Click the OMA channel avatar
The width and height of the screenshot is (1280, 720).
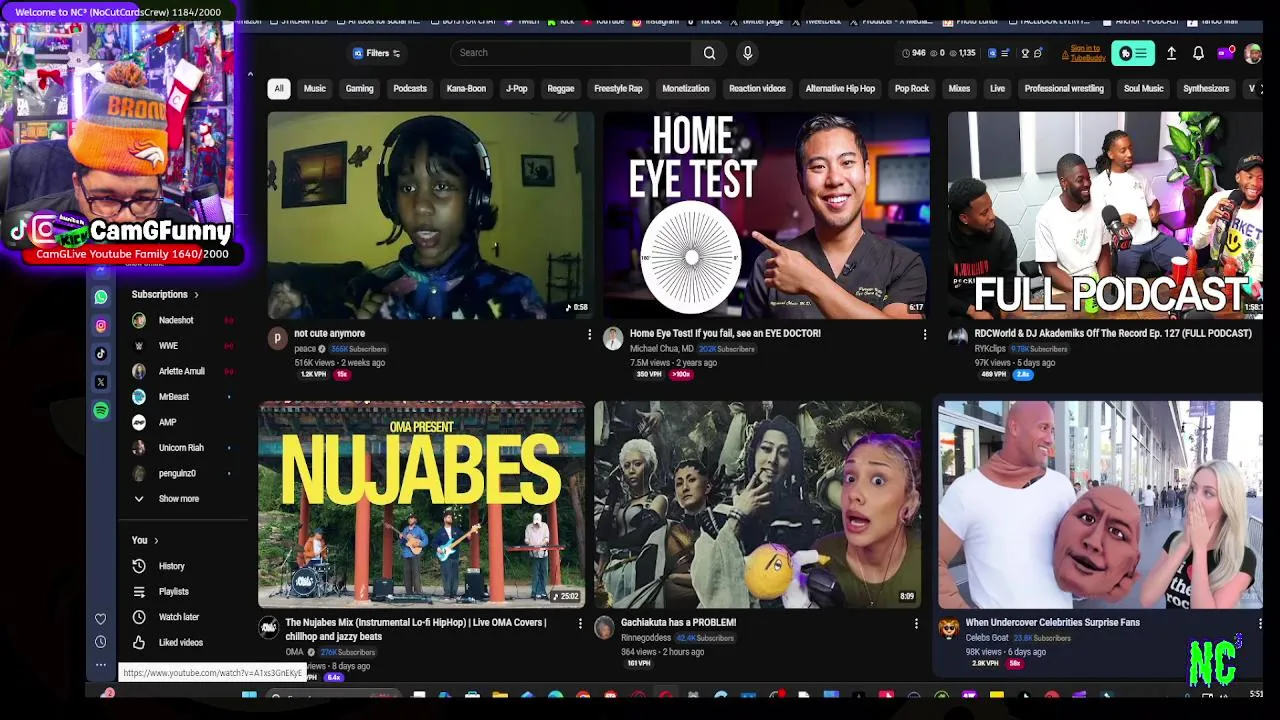point(268,627)
